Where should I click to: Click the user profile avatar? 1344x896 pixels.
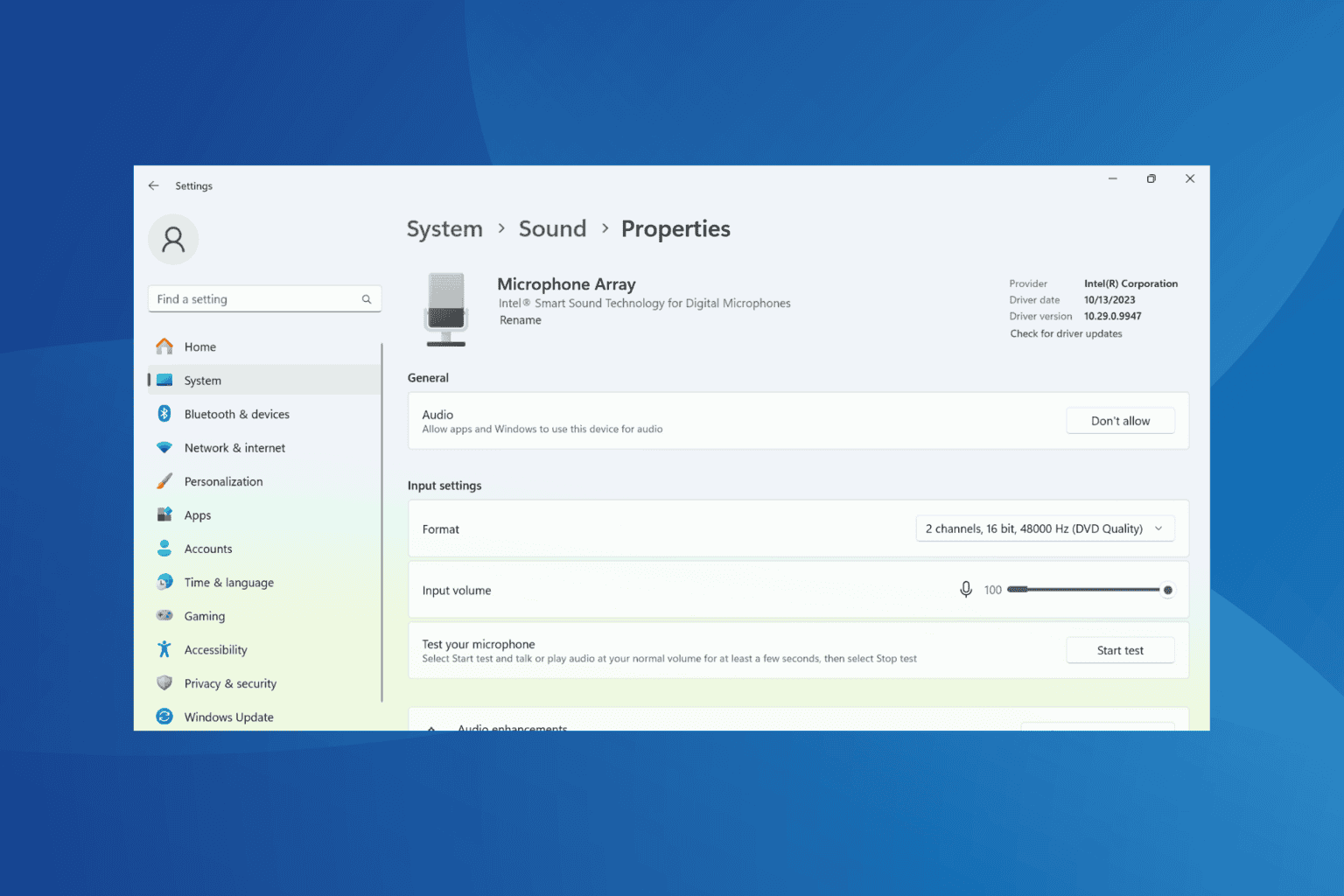pyautogui.click(x=172, y=239)
